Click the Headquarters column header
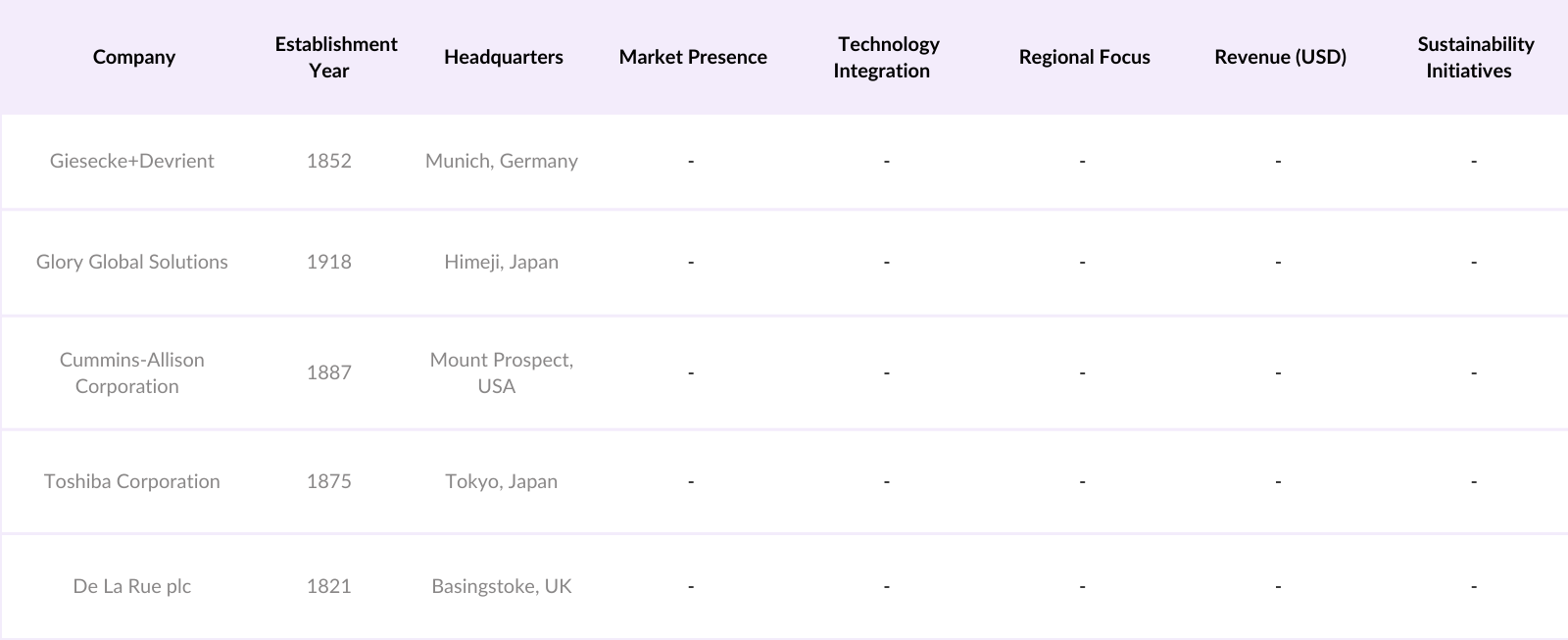1568x640 pixels. pos(503,57)
